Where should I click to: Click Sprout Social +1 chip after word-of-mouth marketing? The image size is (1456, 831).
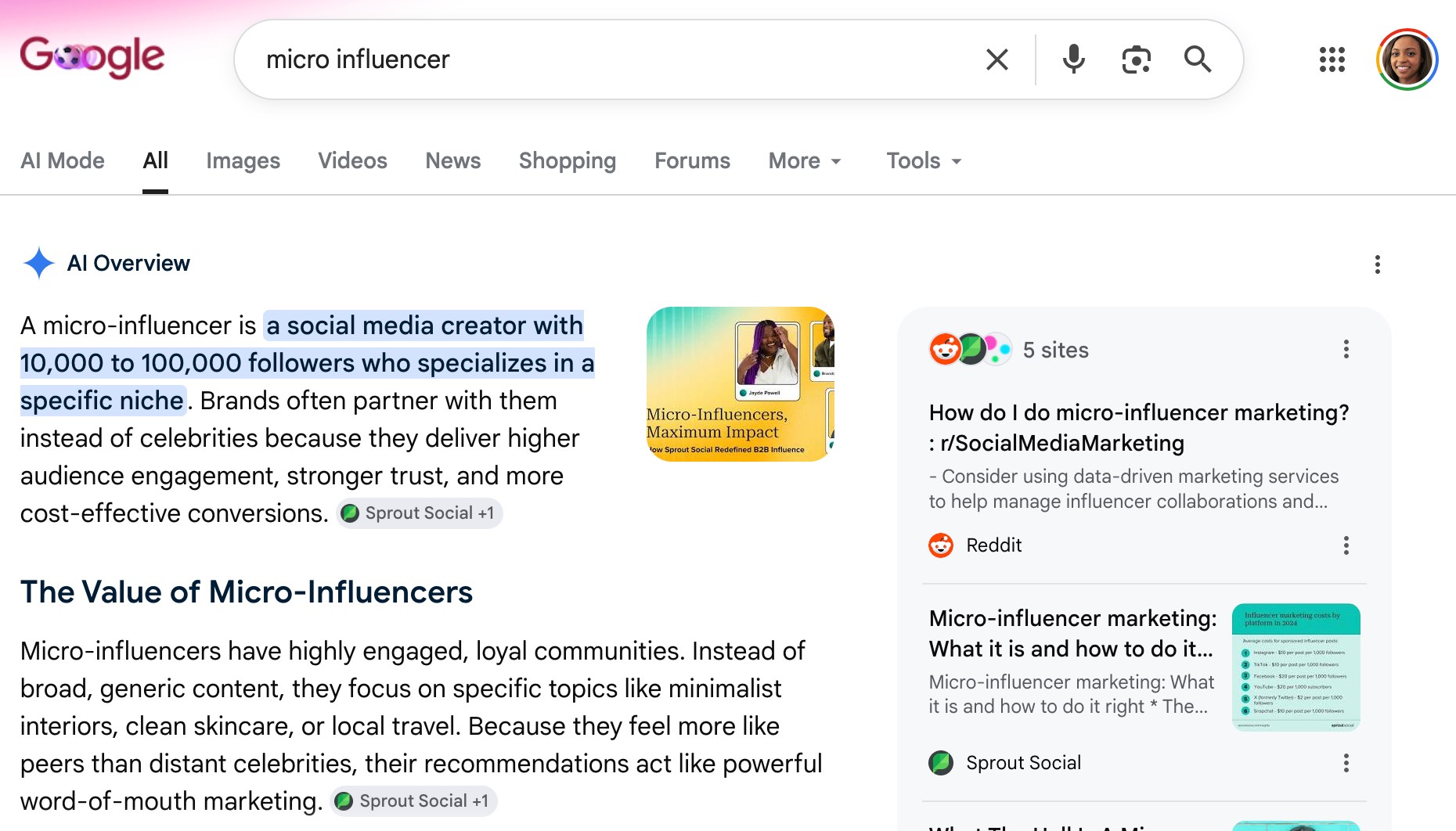(x=413, y=801)
